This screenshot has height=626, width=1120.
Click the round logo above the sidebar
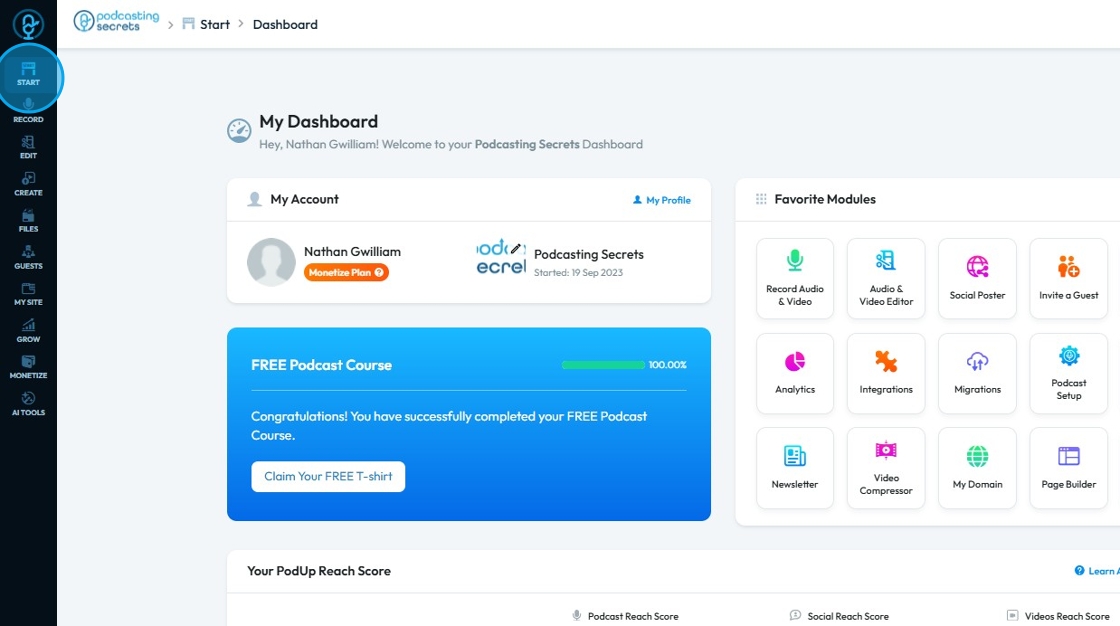click(x=28, y=24)
